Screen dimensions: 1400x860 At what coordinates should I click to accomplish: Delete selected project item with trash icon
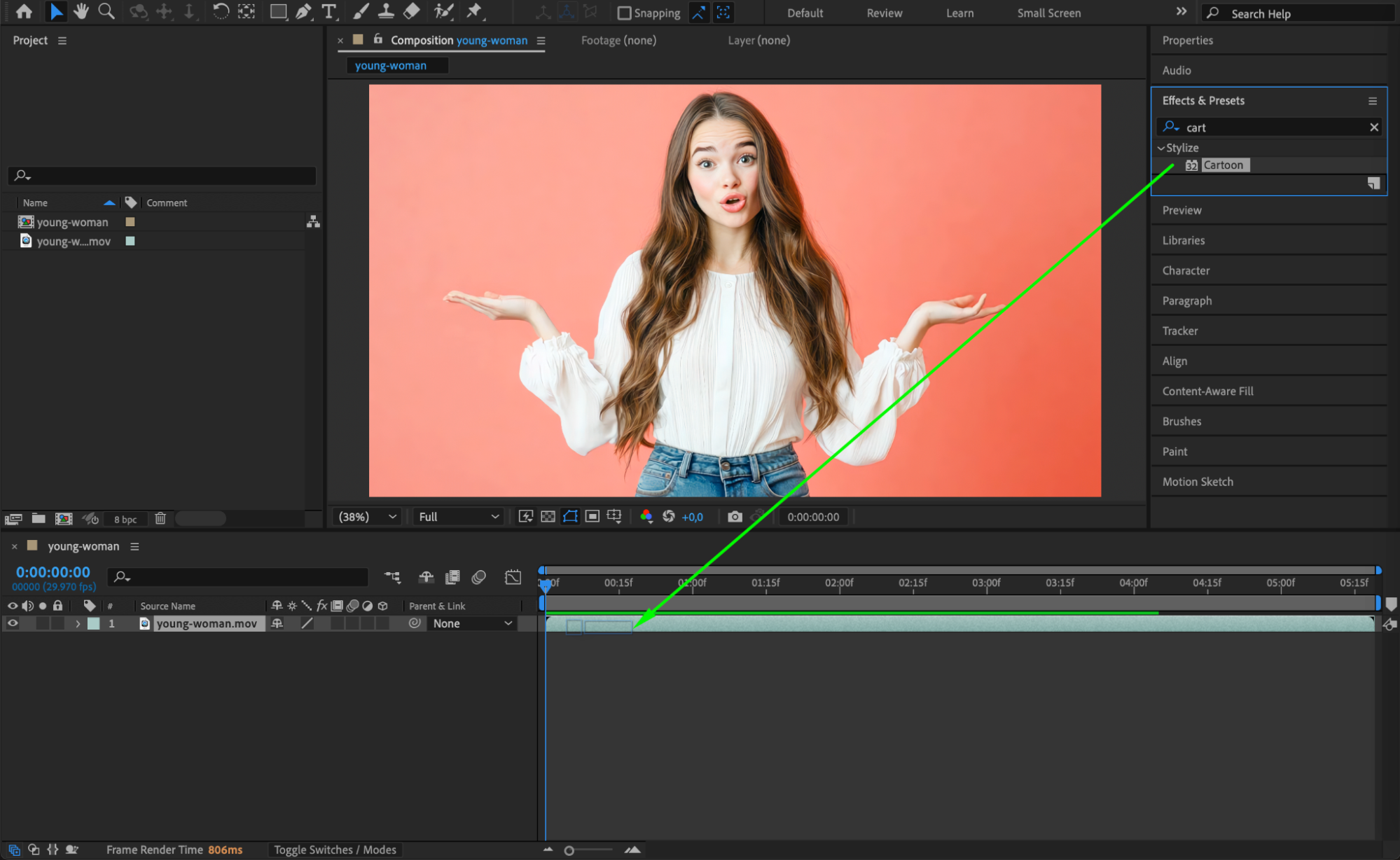[x=160, y=519]
